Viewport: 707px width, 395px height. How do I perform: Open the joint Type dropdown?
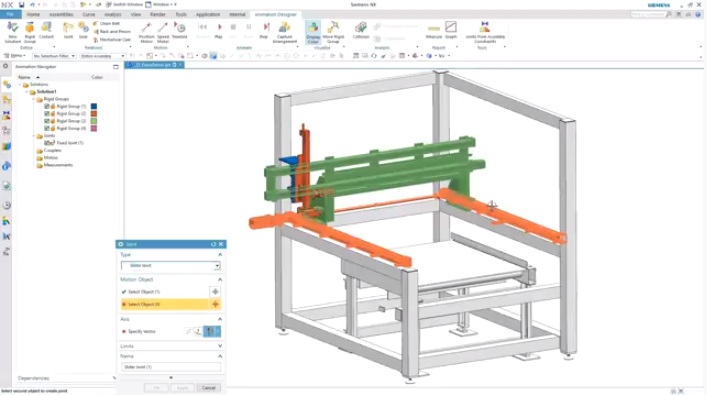[x=170, y=266]
